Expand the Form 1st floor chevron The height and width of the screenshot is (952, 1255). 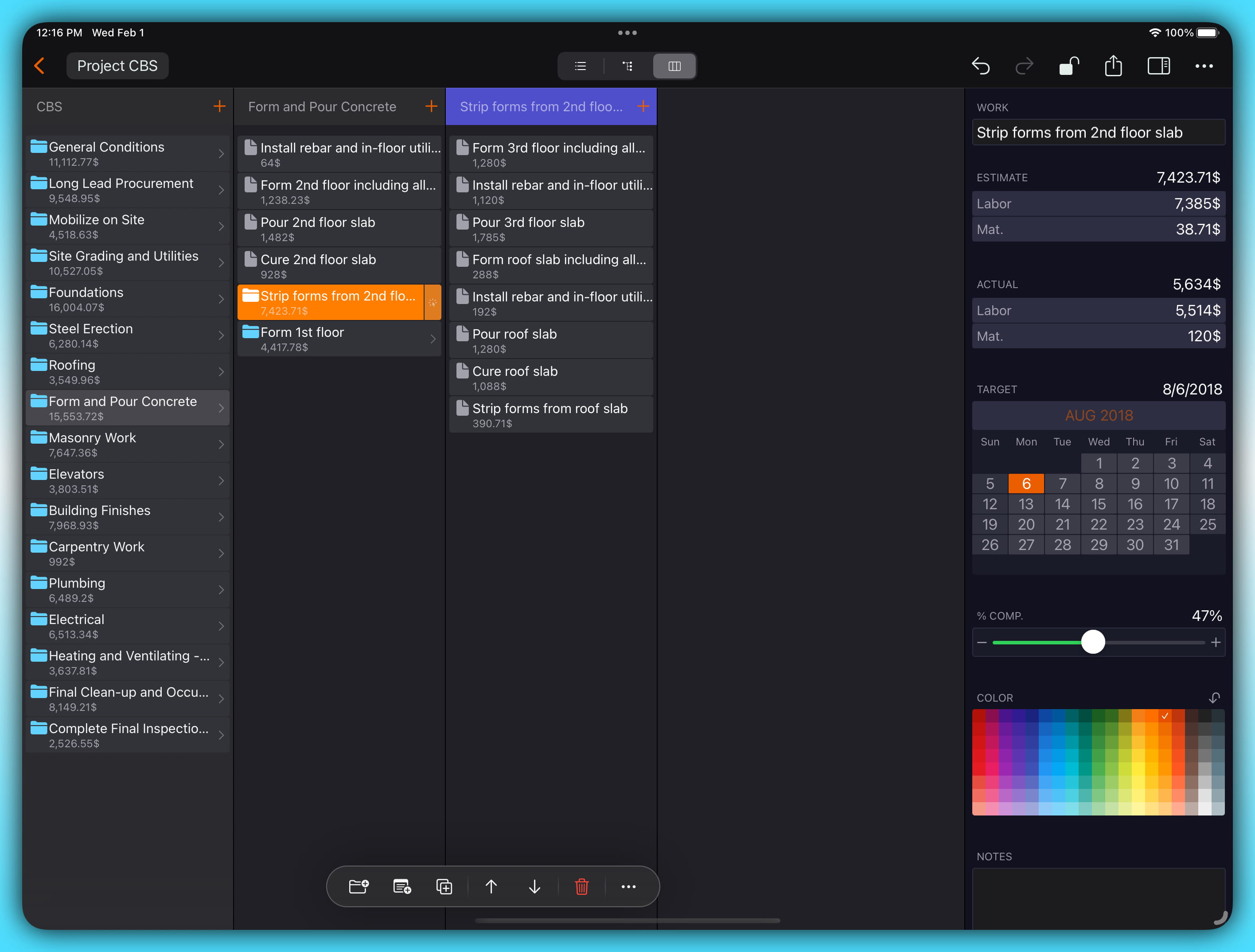[433, 339]
